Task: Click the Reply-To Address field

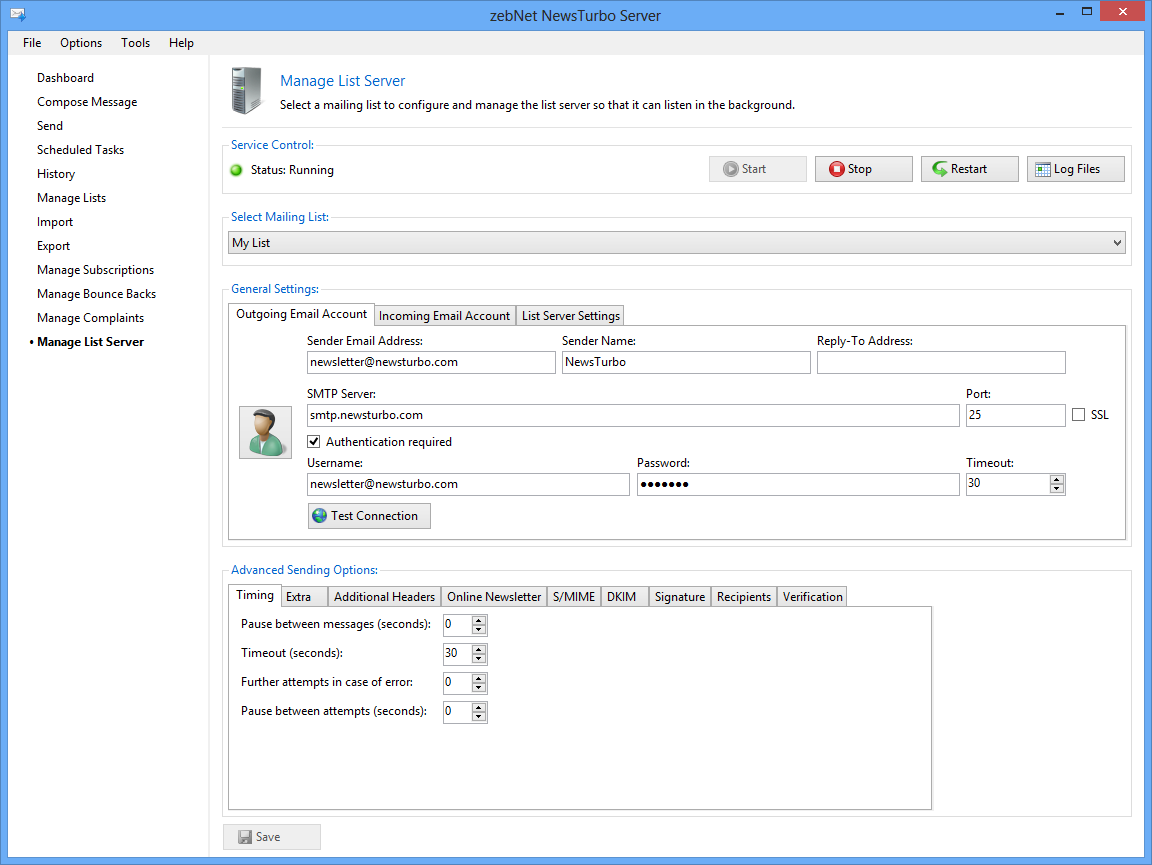Action: pyautogui.click(x=940, y=362)
